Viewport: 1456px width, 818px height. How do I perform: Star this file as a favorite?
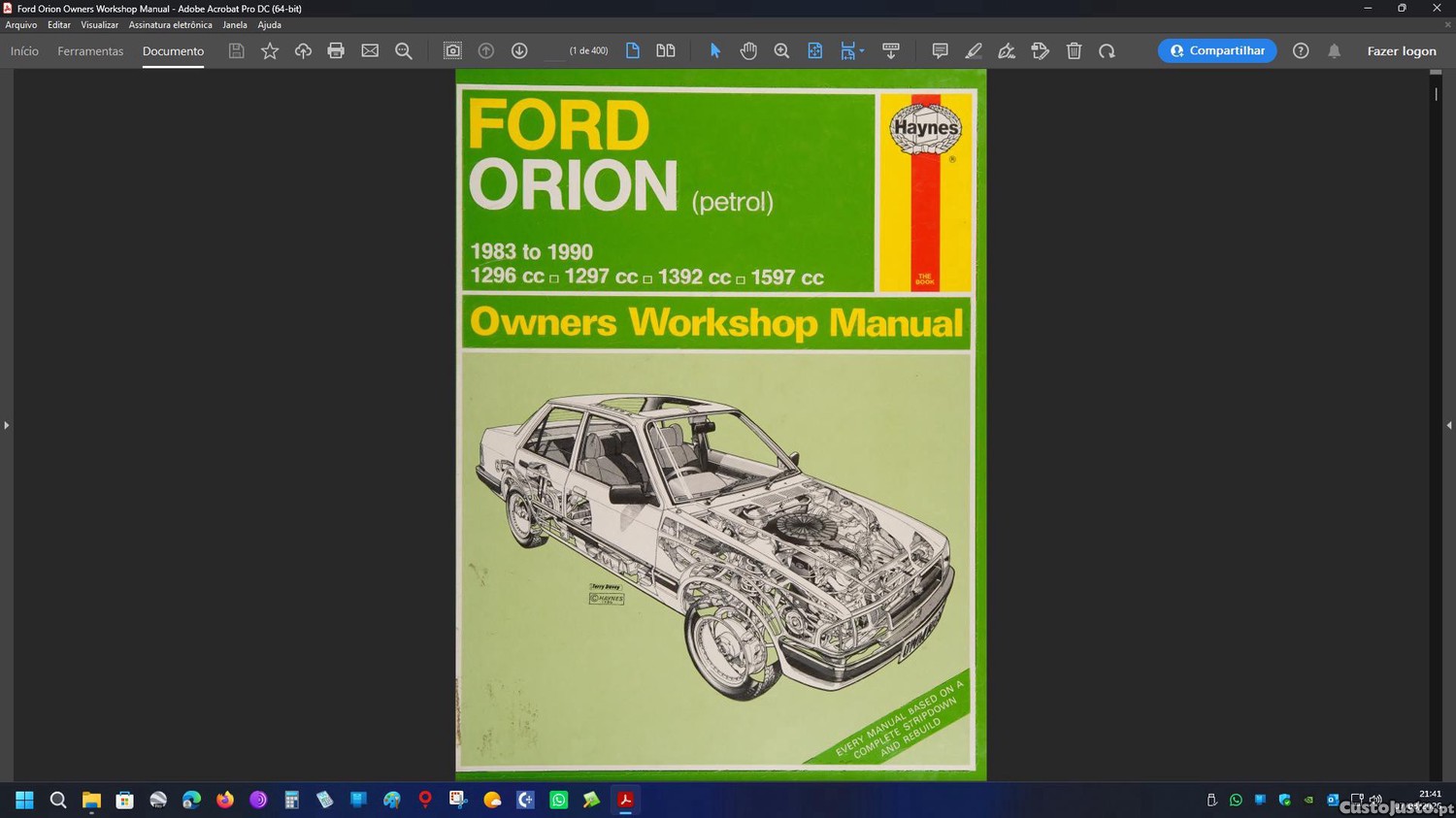pos(270,50)
